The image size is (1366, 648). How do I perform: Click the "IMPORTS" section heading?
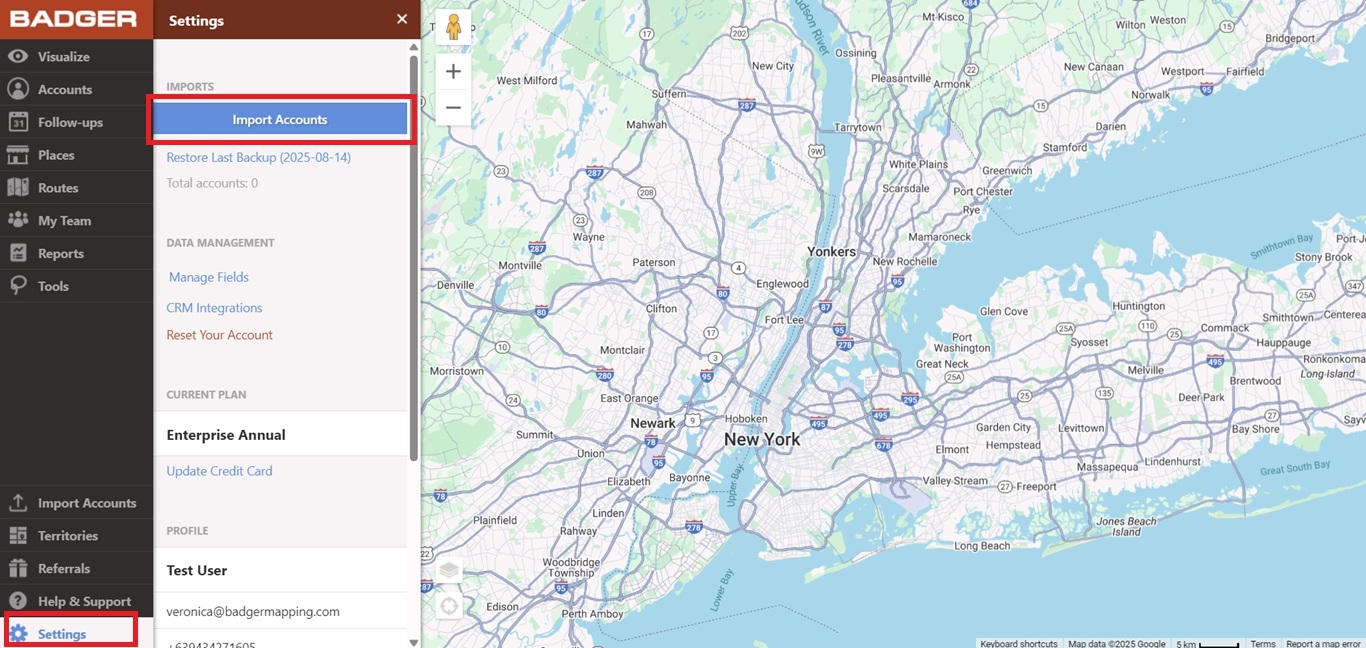(x=190, y=87)
